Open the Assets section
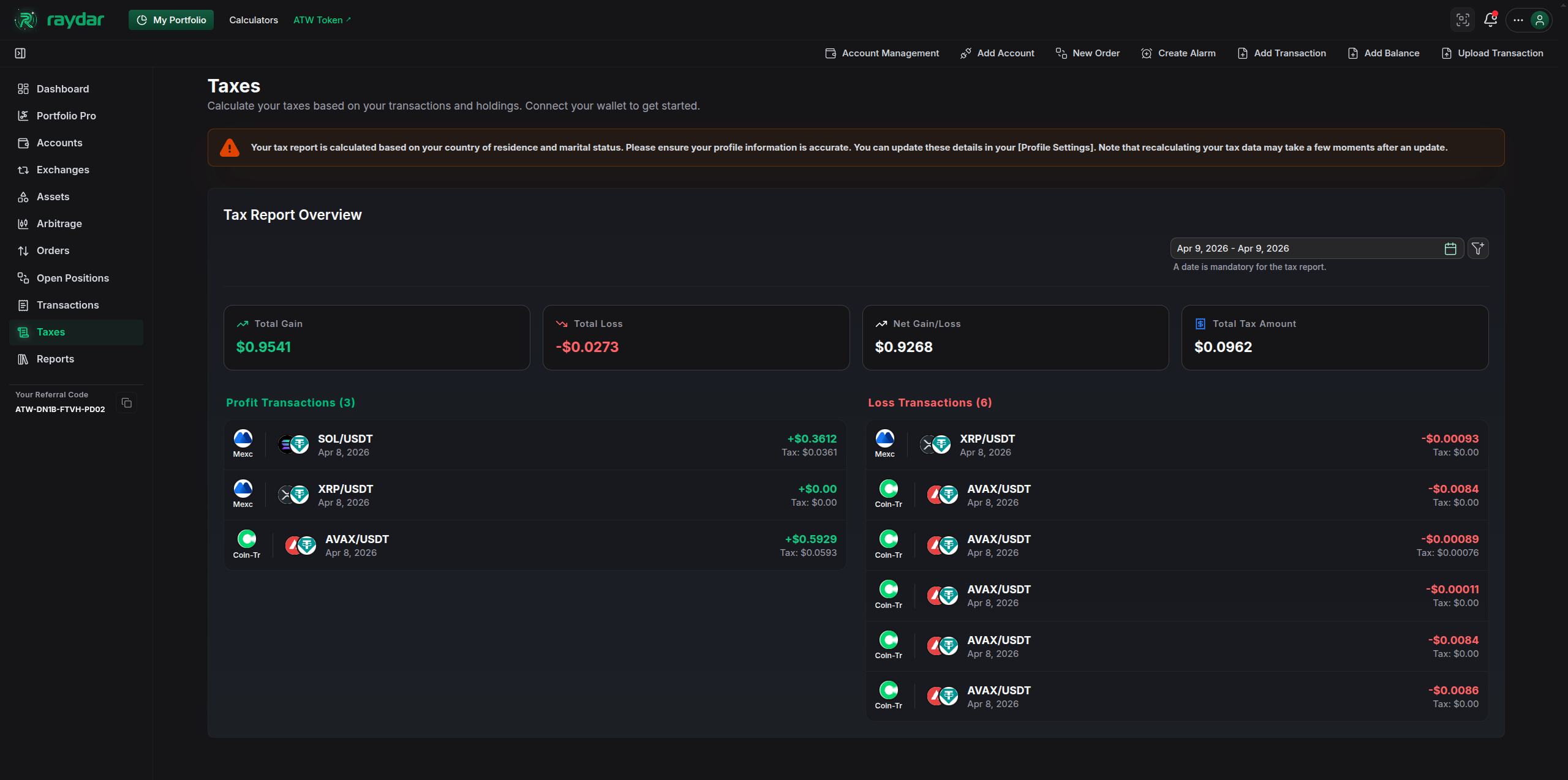Viewport: 1568px width, 780px height. [x=77, y=197]
